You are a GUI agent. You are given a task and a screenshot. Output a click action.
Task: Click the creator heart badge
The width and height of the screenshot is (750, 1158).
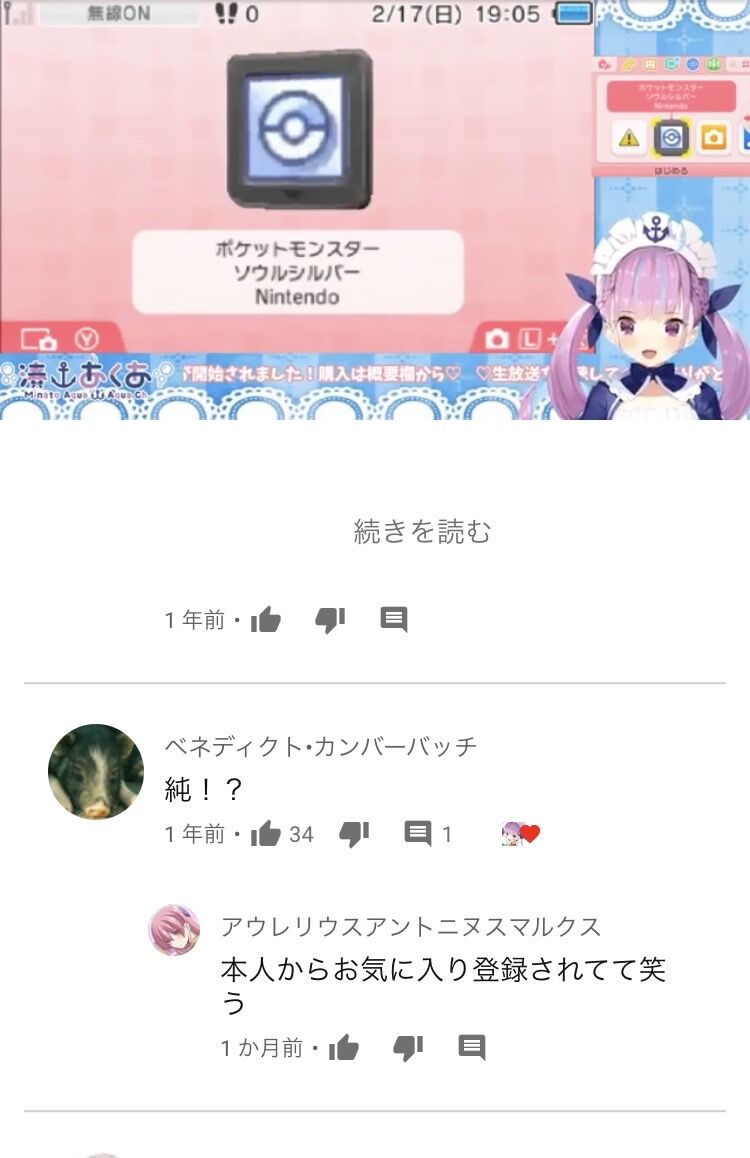(521, 834)
